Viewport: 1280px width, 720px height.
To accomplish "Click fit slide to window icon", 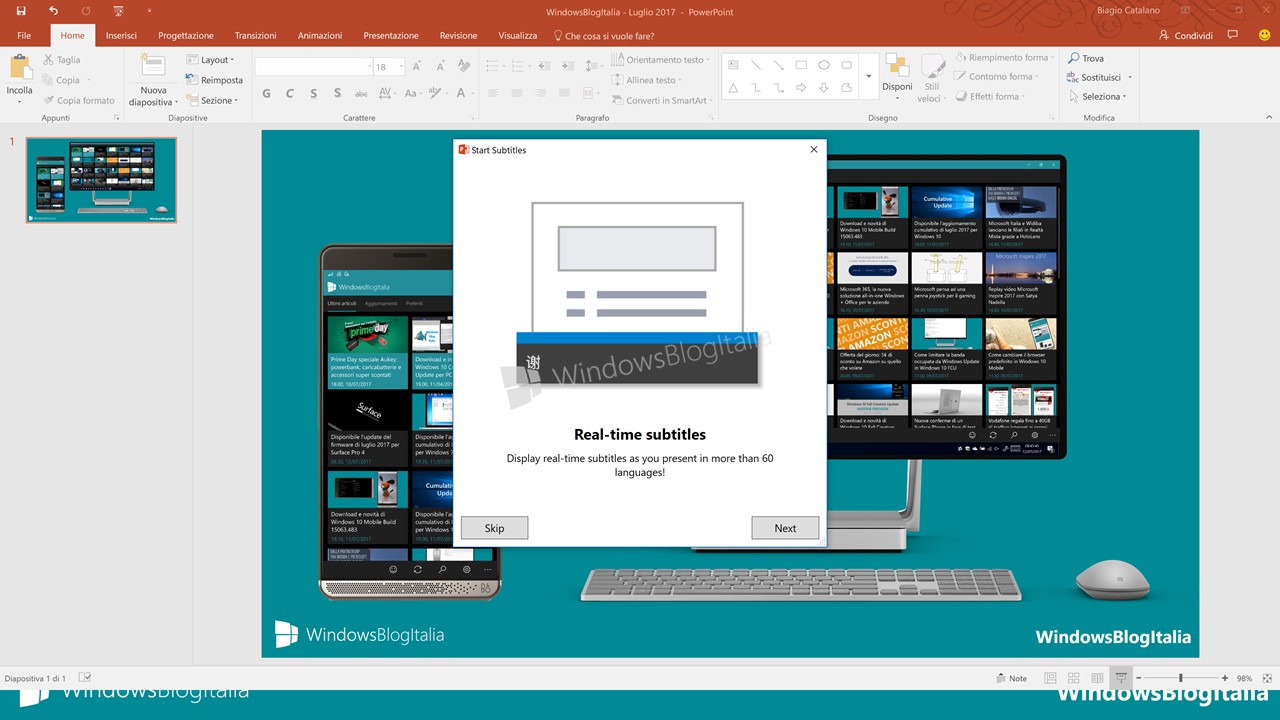I will 1265,678.
